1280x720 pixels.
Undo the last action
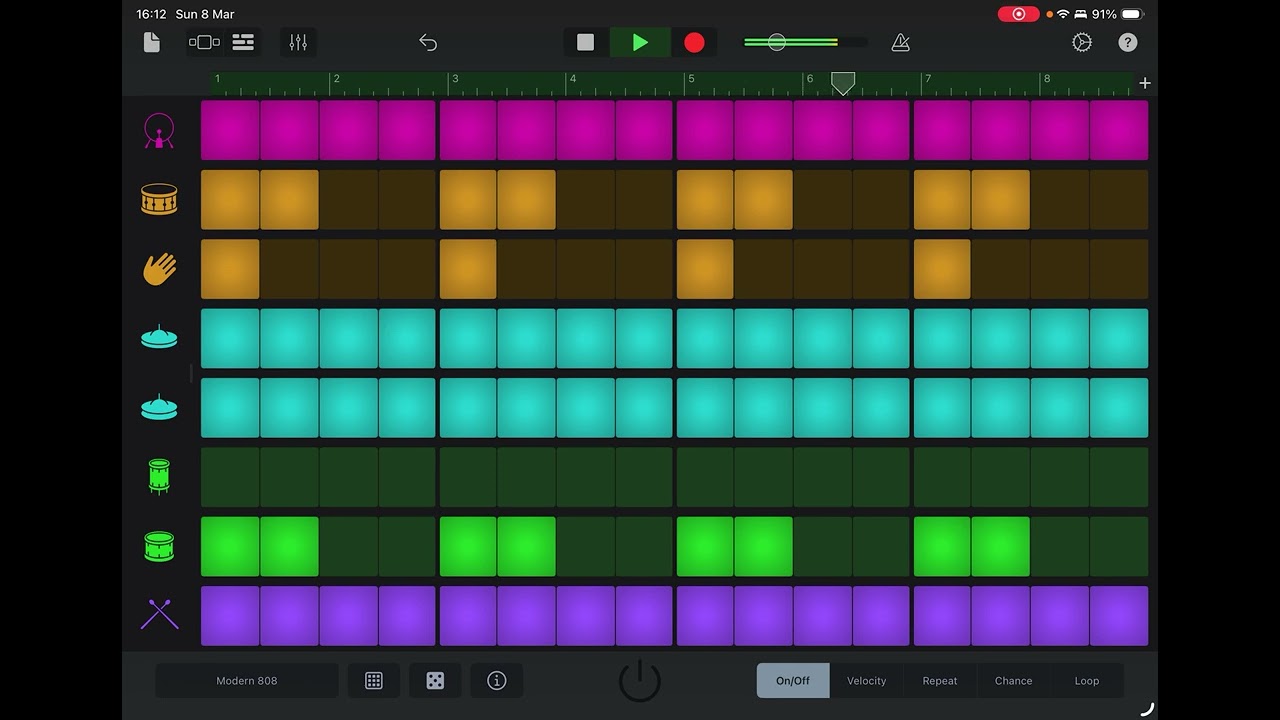coord(428,42)
